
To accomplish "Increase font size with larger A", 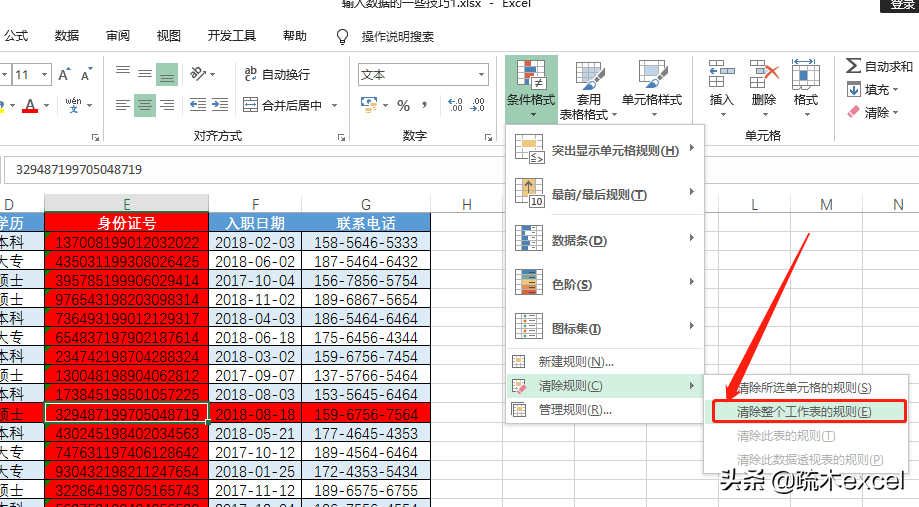I will (64, 74).
